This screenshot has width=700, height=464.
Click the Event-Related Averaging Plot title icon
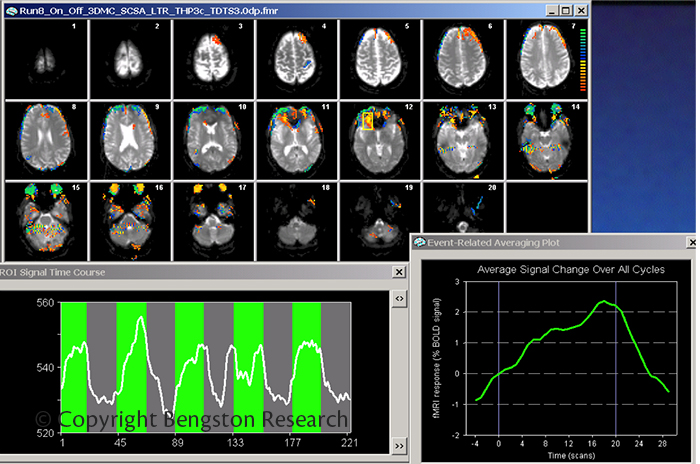[x=418, y=241]
